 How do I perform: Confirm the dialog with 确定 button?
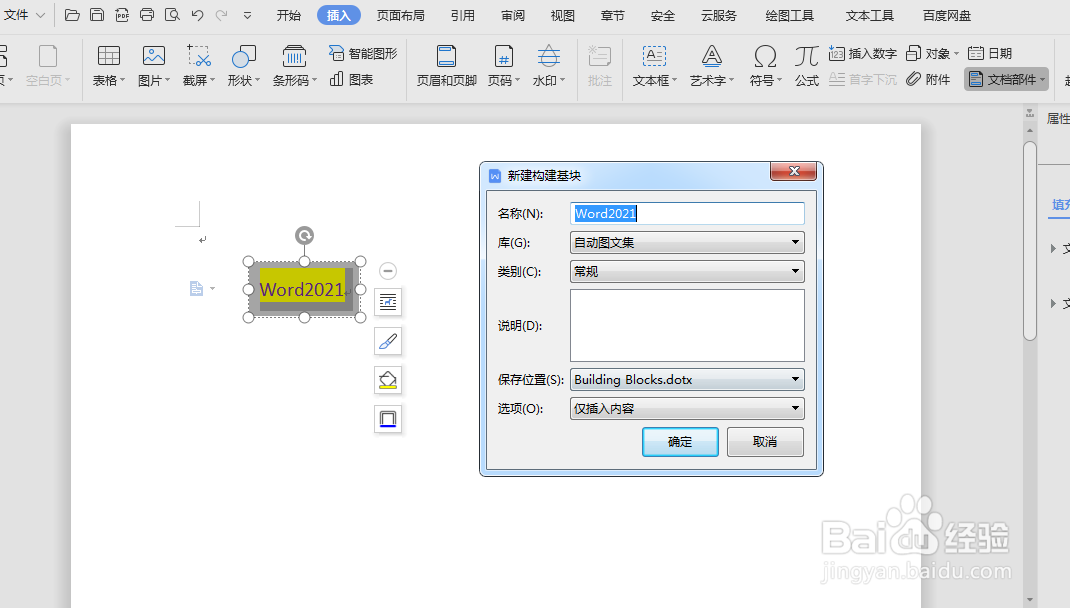pyautogui.click(x=680, y=441)
